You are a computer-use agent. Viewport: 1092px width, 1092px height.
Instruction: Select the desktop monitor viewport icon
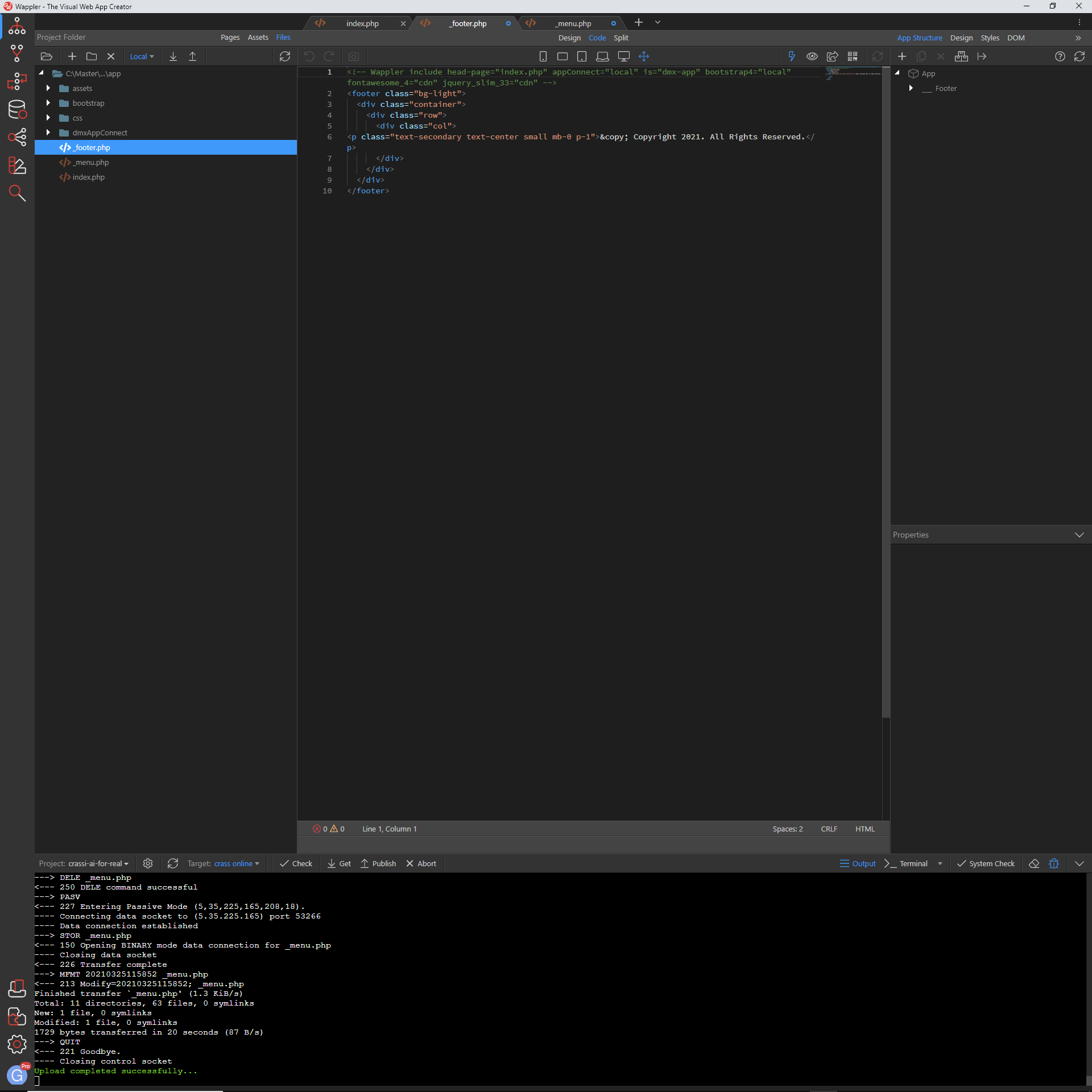(624, 56)
